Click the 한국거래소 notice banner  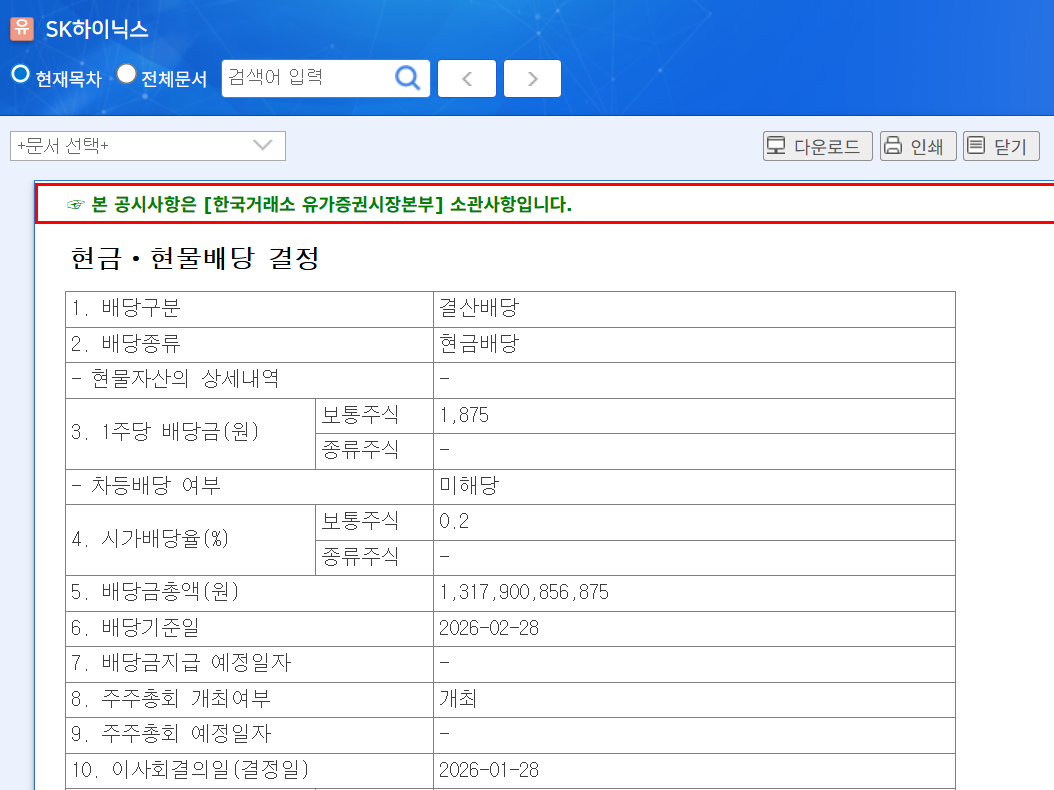544,203
